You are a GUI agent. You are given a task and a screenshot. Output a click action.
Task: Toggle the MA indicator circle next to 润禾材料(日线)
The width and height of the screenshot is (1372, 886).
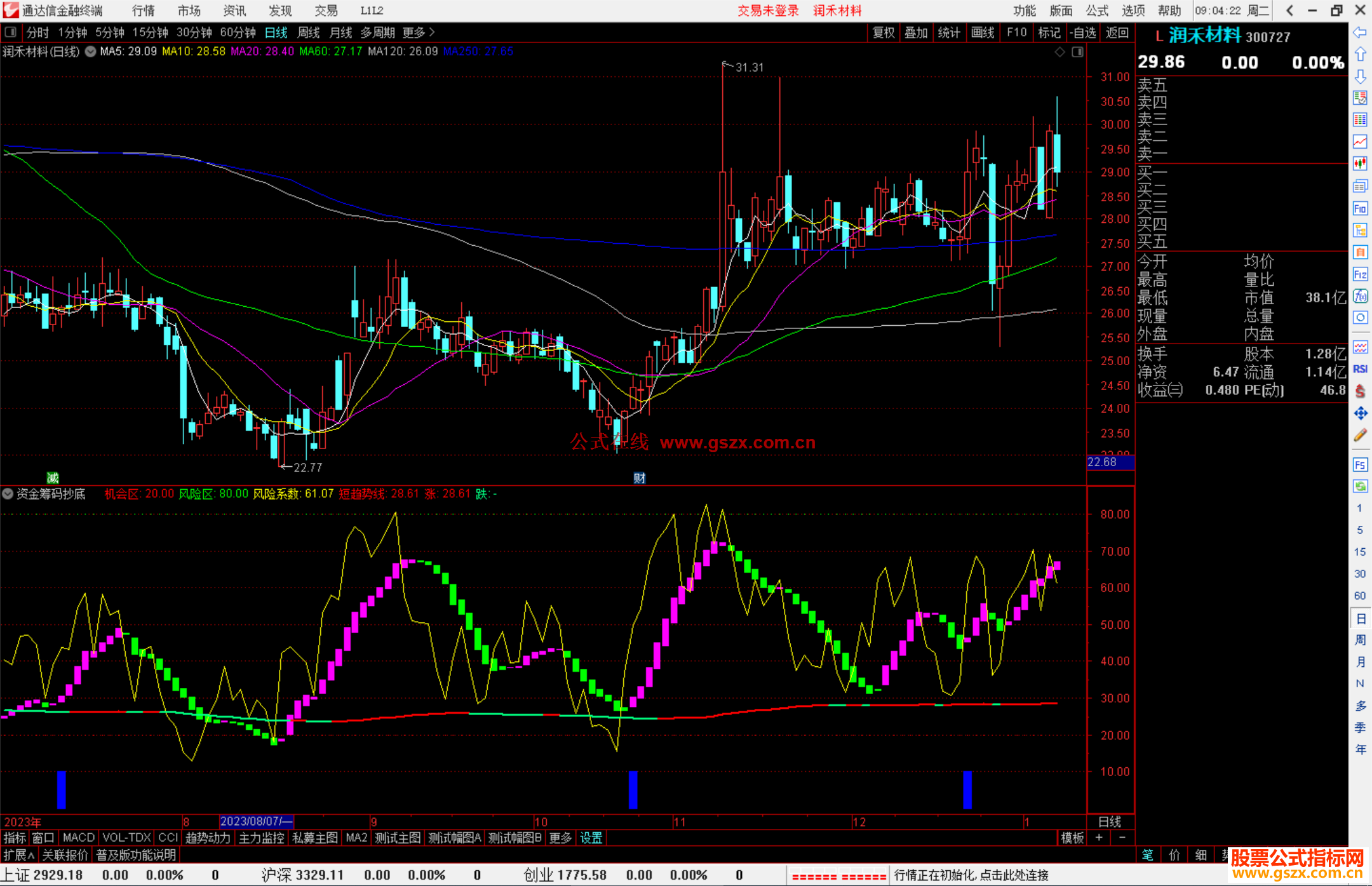click(x=91, y=51)
